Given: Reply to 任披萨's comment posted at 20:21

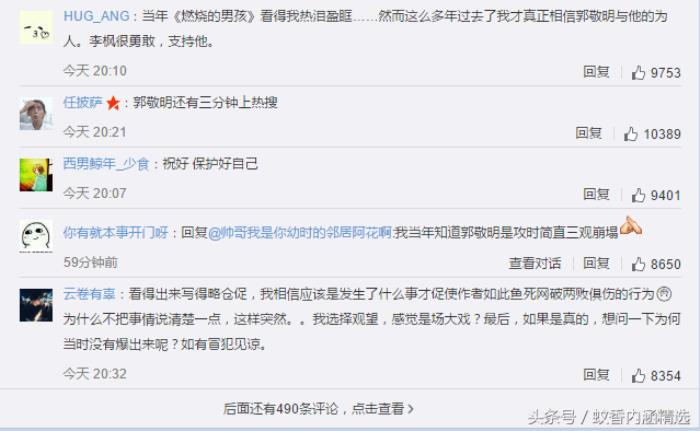Looking at the screenshot, I should point(589,133).
